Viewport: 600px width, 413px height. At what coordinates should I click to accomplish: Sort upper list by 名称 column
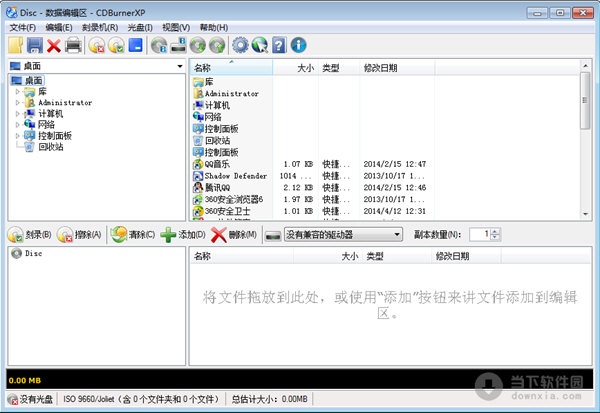click(x=231, y=68)
